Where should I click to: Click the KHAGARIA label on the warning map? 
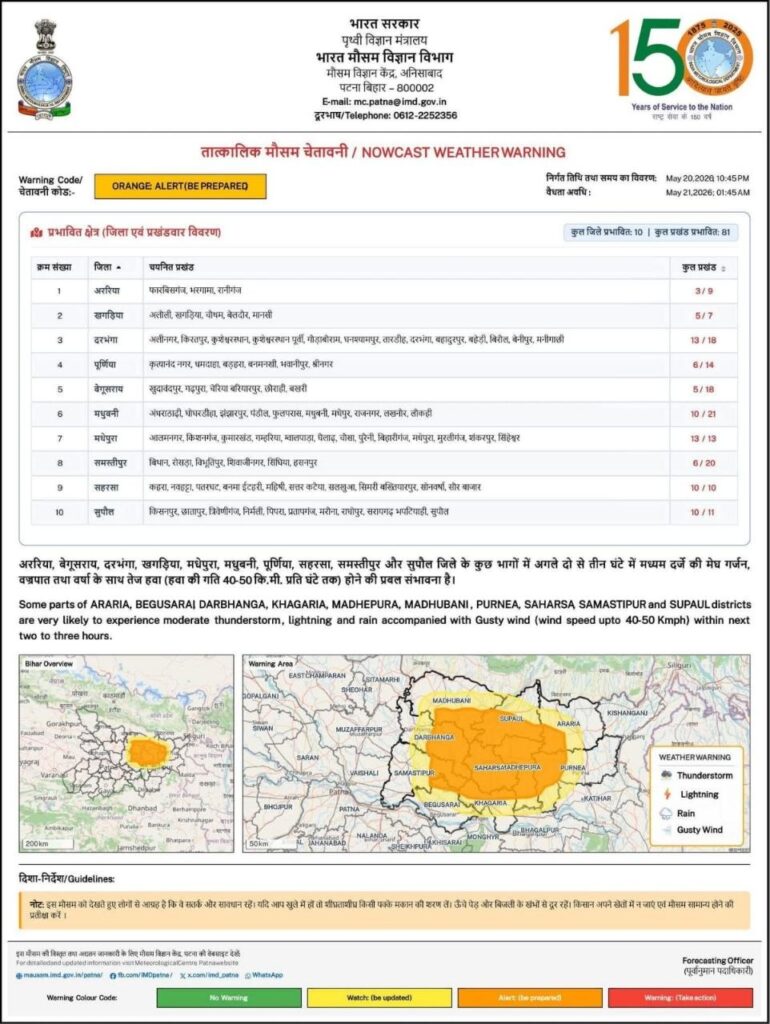[490, 803]
